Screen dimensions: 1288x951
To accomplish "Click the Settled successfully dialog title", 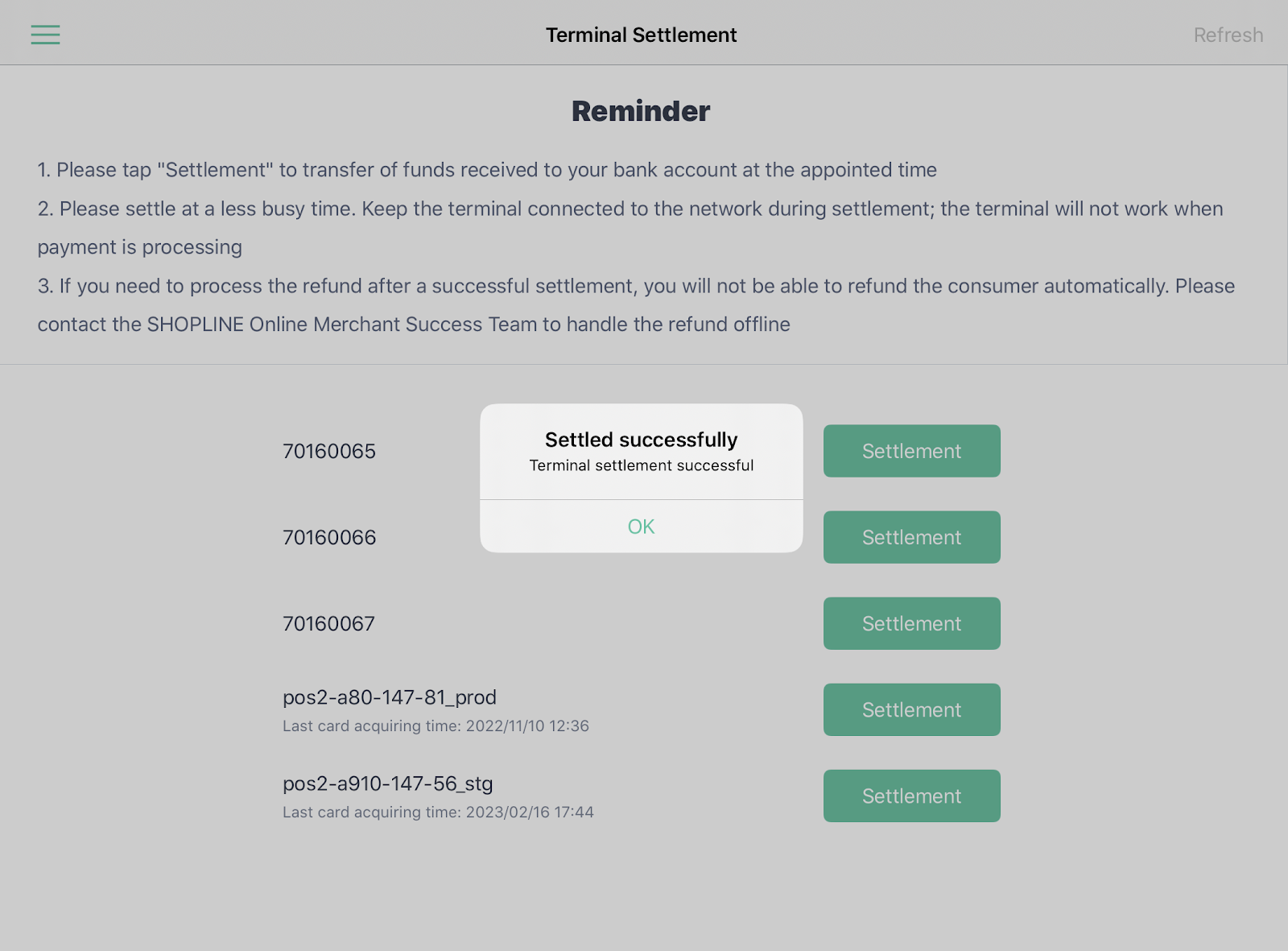I will click(x=642, y=440).
